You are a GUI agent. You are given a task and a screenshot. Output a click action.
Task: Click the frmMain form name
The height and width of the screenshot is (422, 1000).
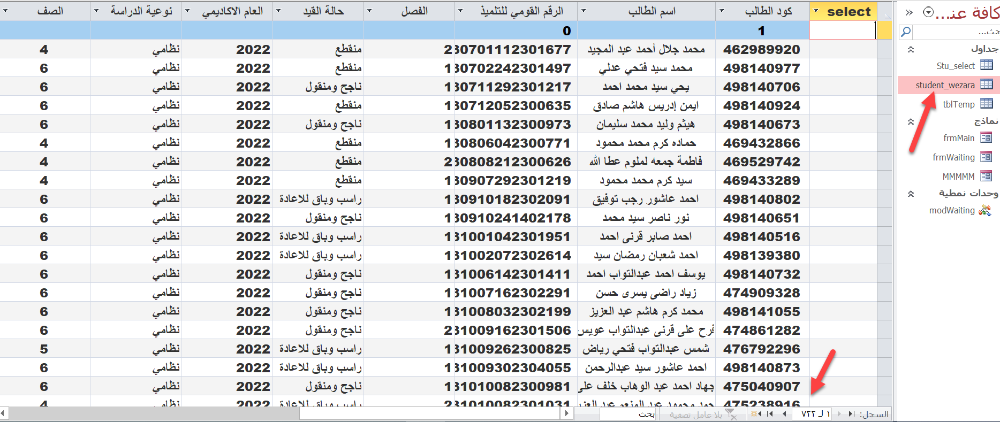[960, 137]
